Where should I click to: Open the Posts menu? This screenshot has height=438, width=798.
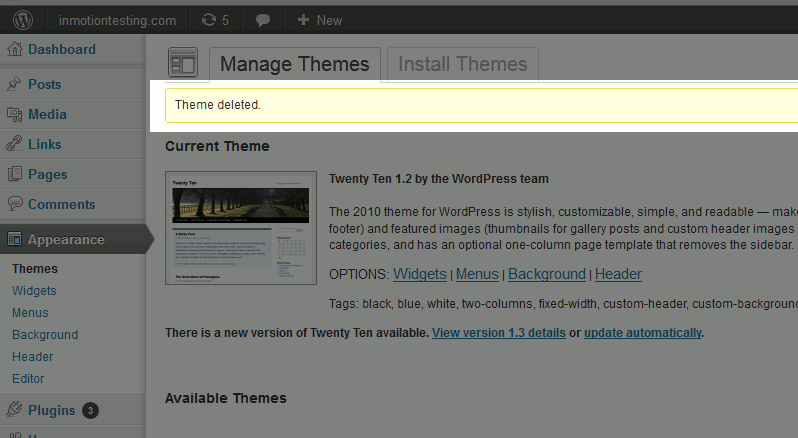(44, 84)
